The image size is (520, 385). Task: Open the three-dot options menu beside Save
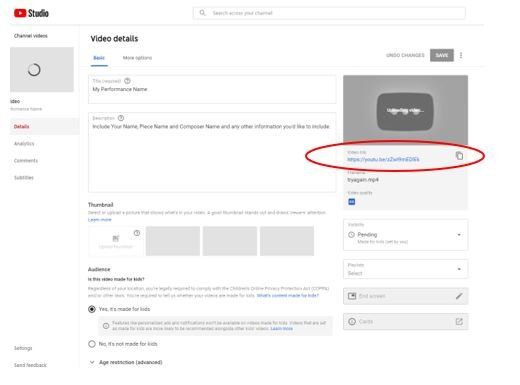pyautogui.click(x=461, y=55)
